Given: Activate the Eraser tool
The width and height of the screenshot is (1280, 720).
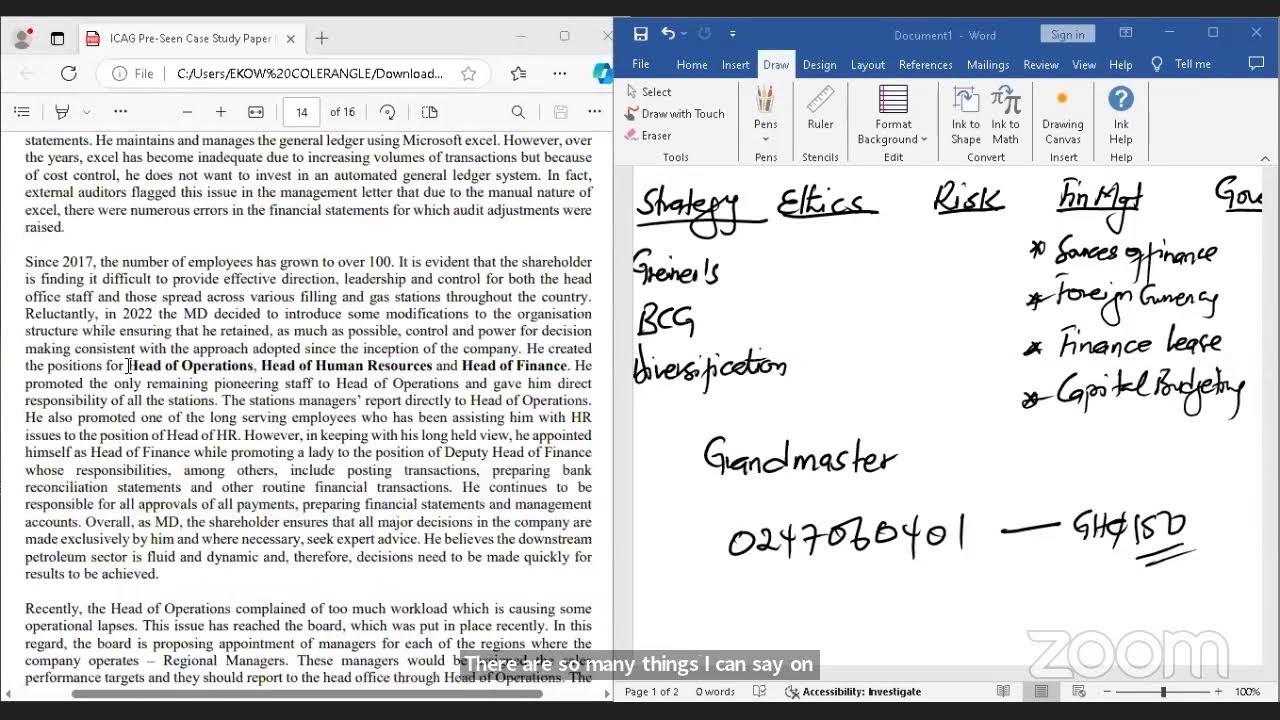Looking at the screenshot, I should (x=648, y=136).
